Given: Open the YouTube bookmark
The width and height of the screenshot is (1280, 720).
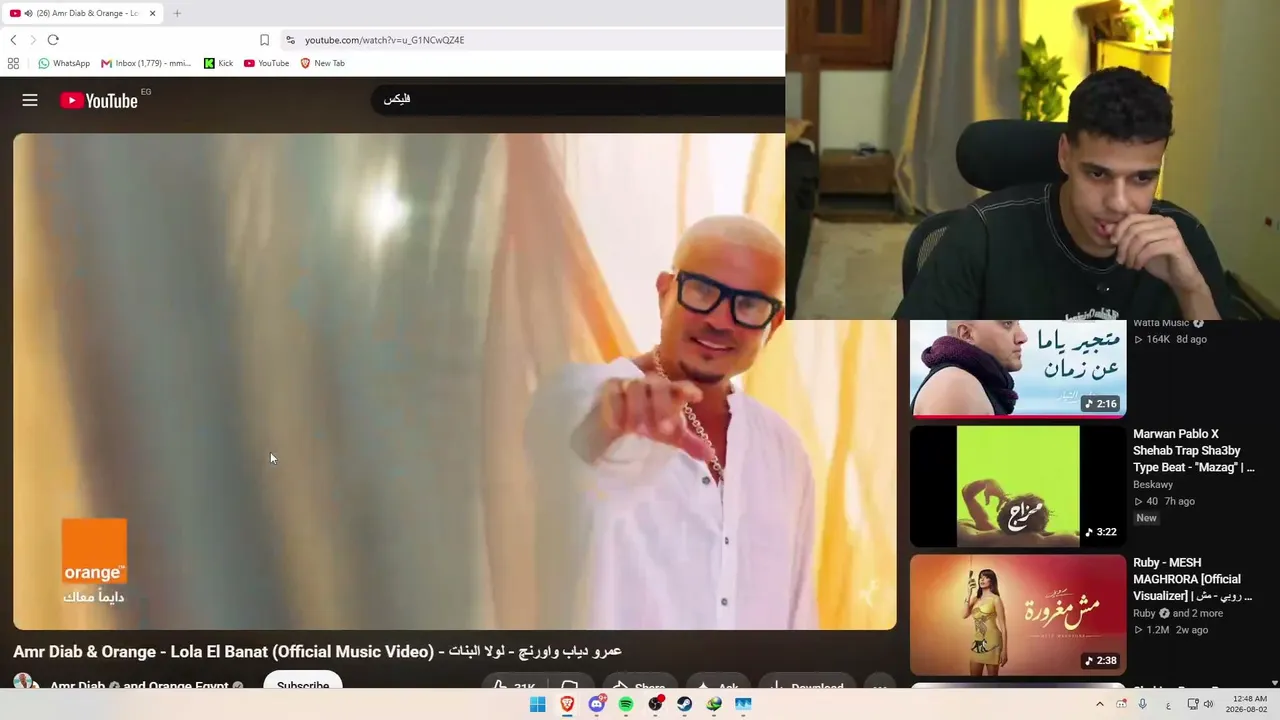Looking at the screenshot, I should (266, 63).
